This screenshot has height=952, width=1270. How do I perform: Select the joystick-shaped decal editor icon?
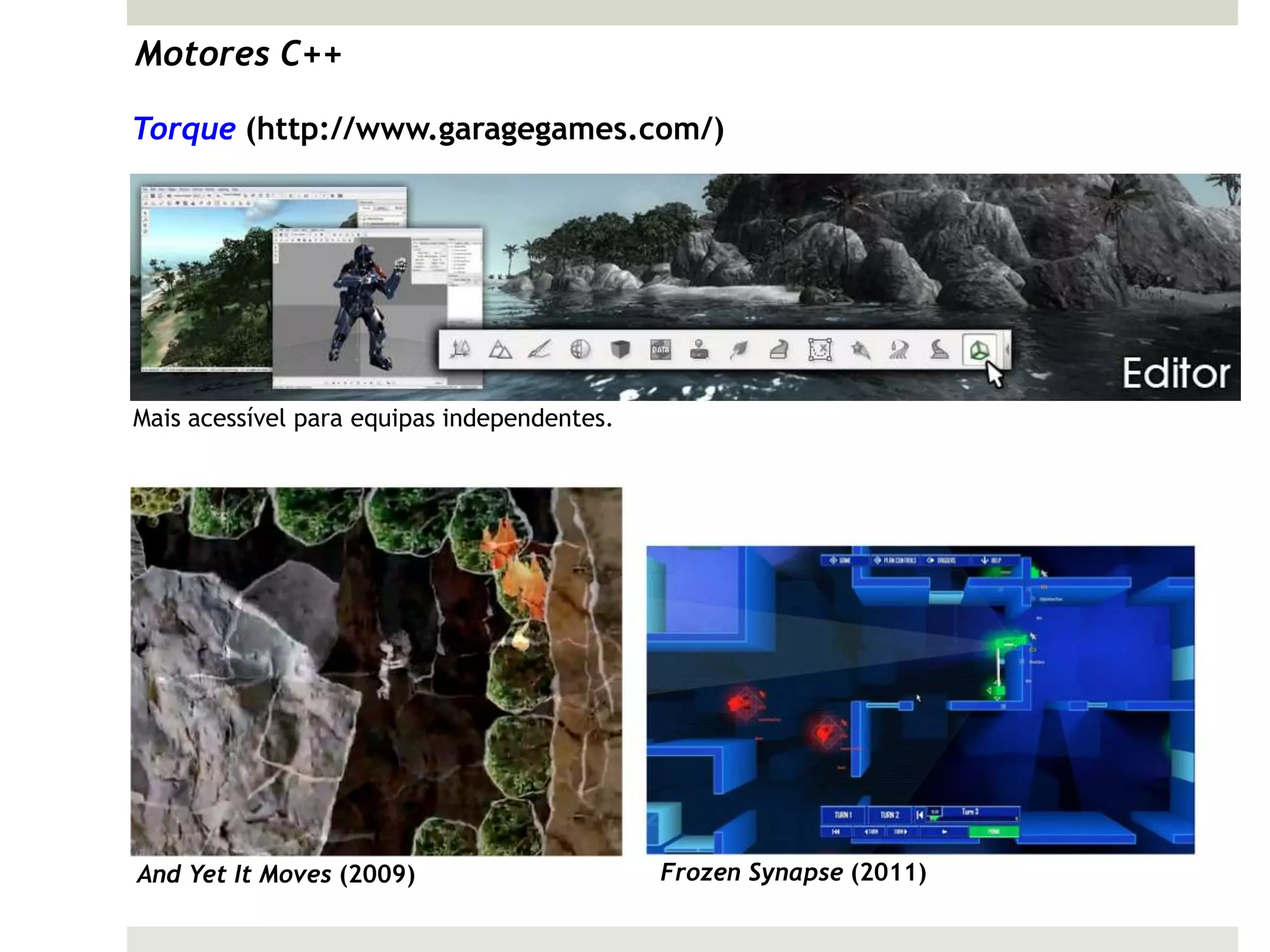point(699,350)
